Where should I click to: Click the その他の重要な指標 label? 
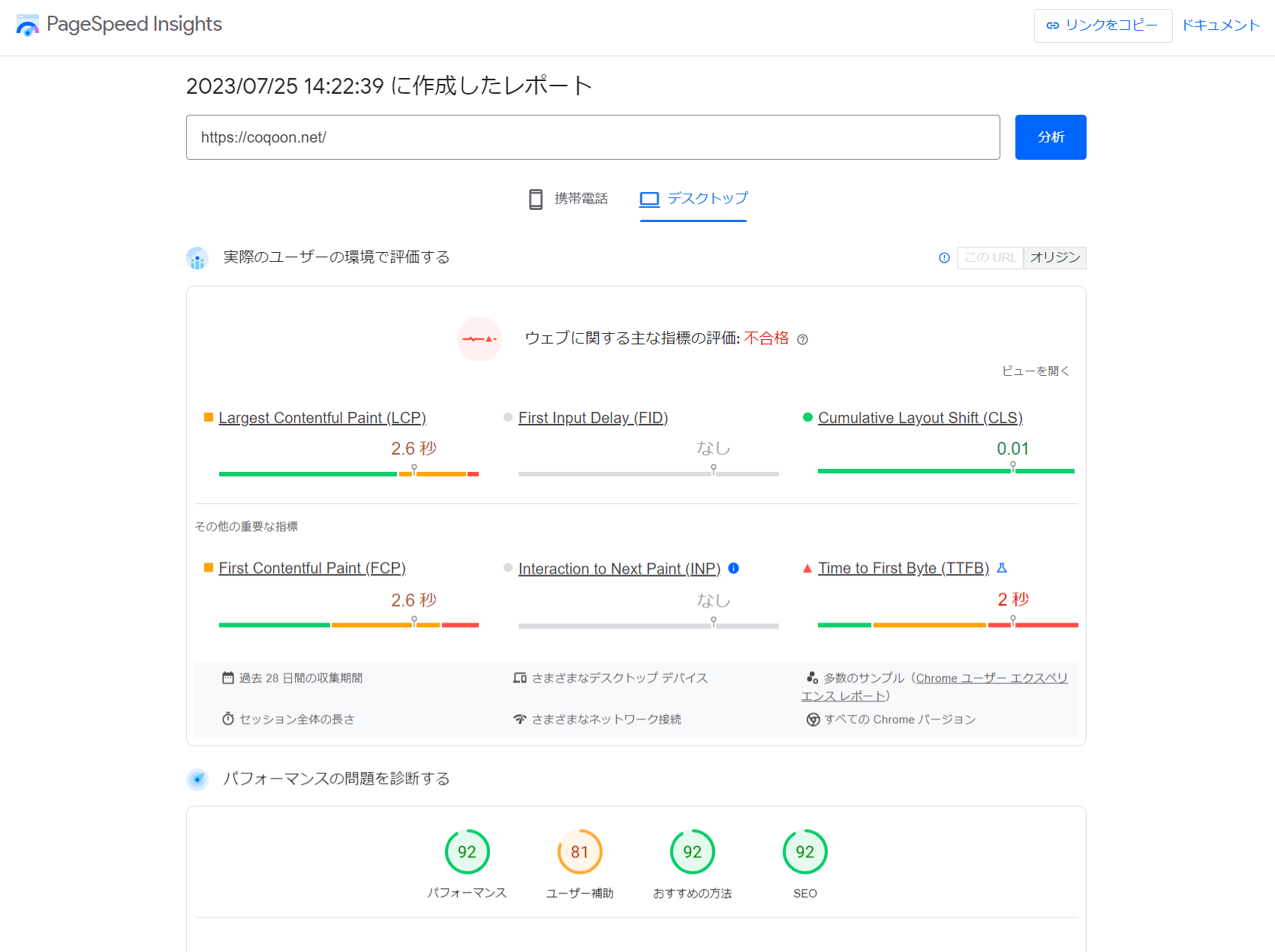pyautogui.click(x=246, y=527)
